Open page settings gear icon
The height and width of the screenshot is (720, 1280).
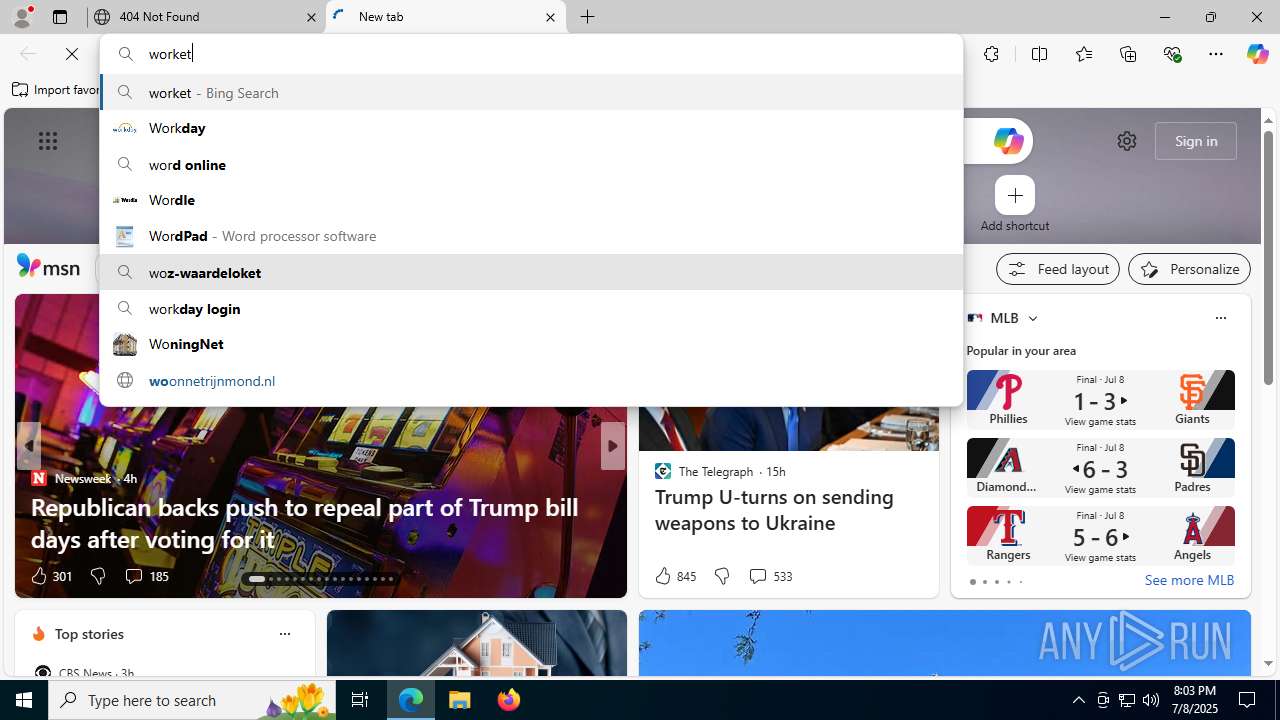pyautogui.click(x=1127, y=141)
